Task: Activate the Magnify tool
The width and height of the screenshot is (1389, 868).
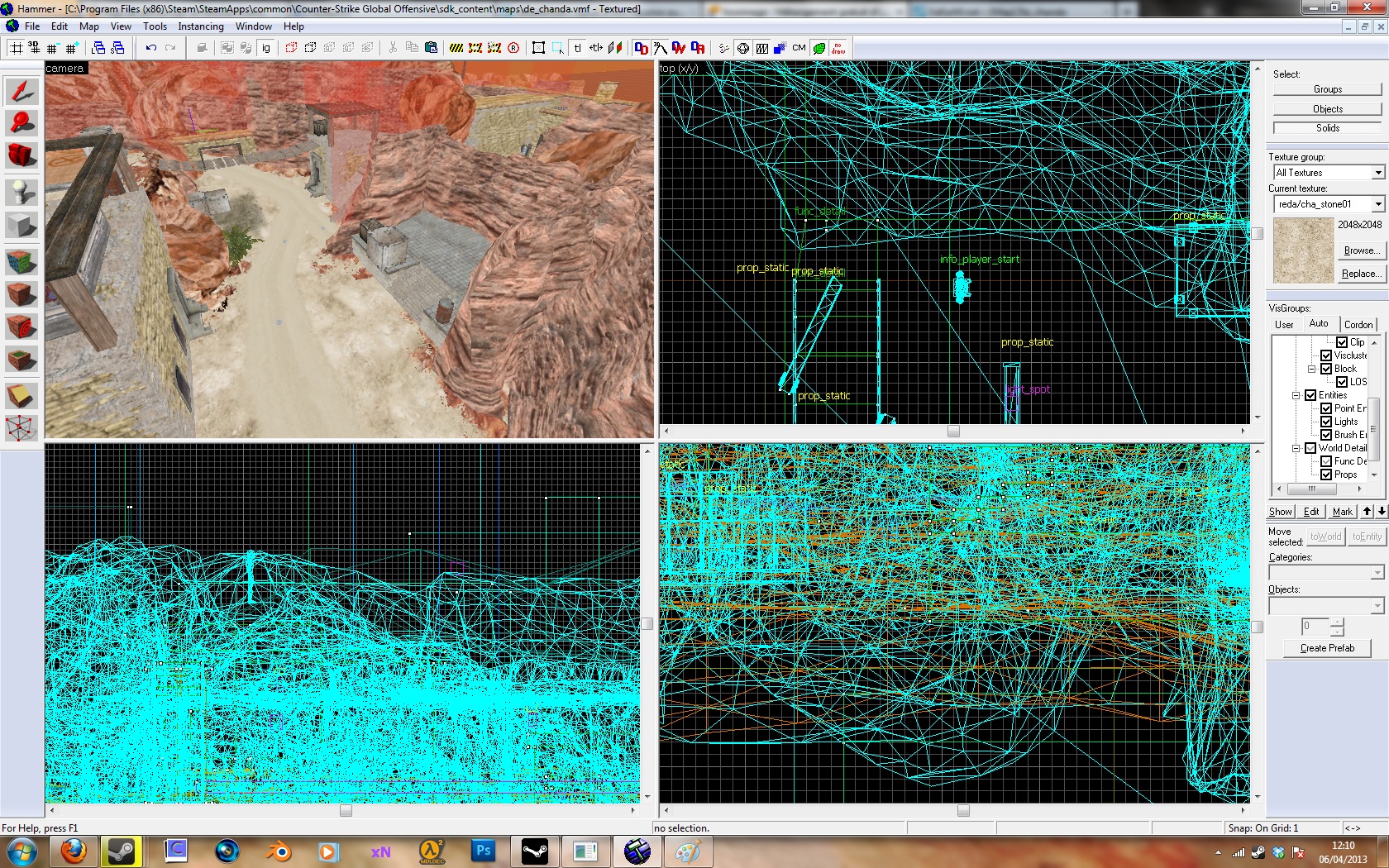Action: pos(21,123)
